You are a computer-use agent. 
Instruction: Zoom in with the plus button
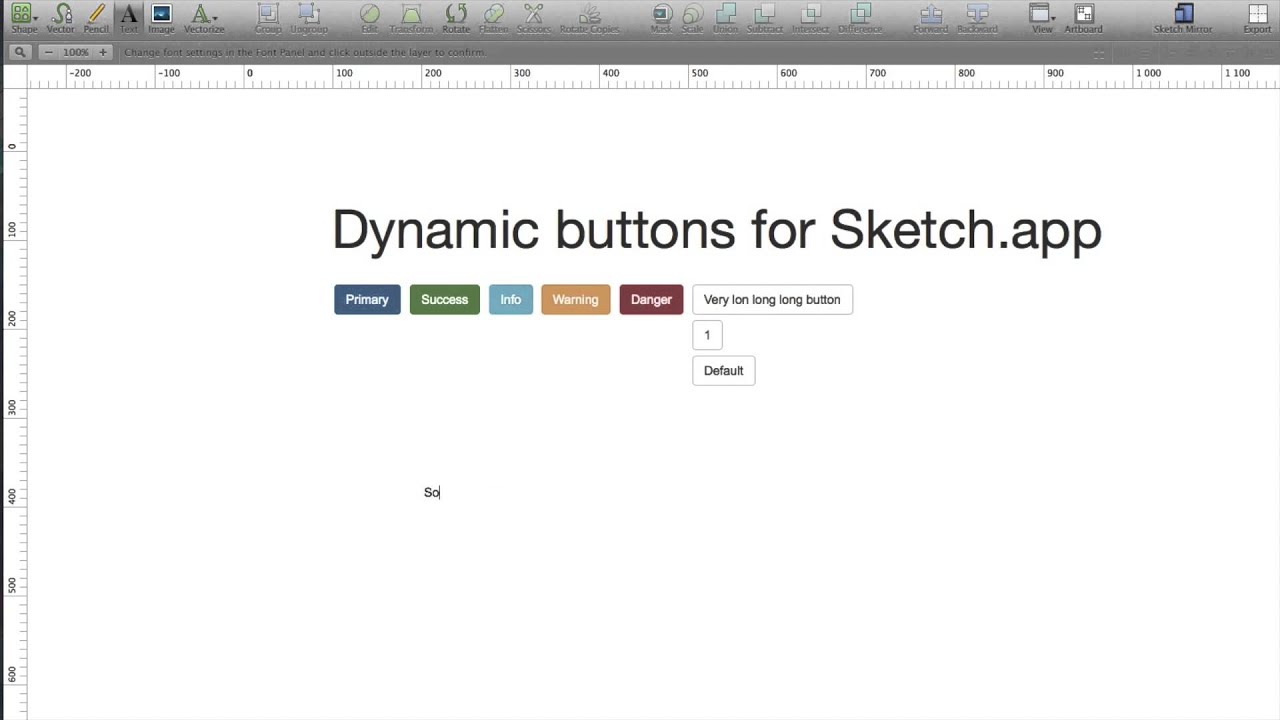(x=102, y=52)
